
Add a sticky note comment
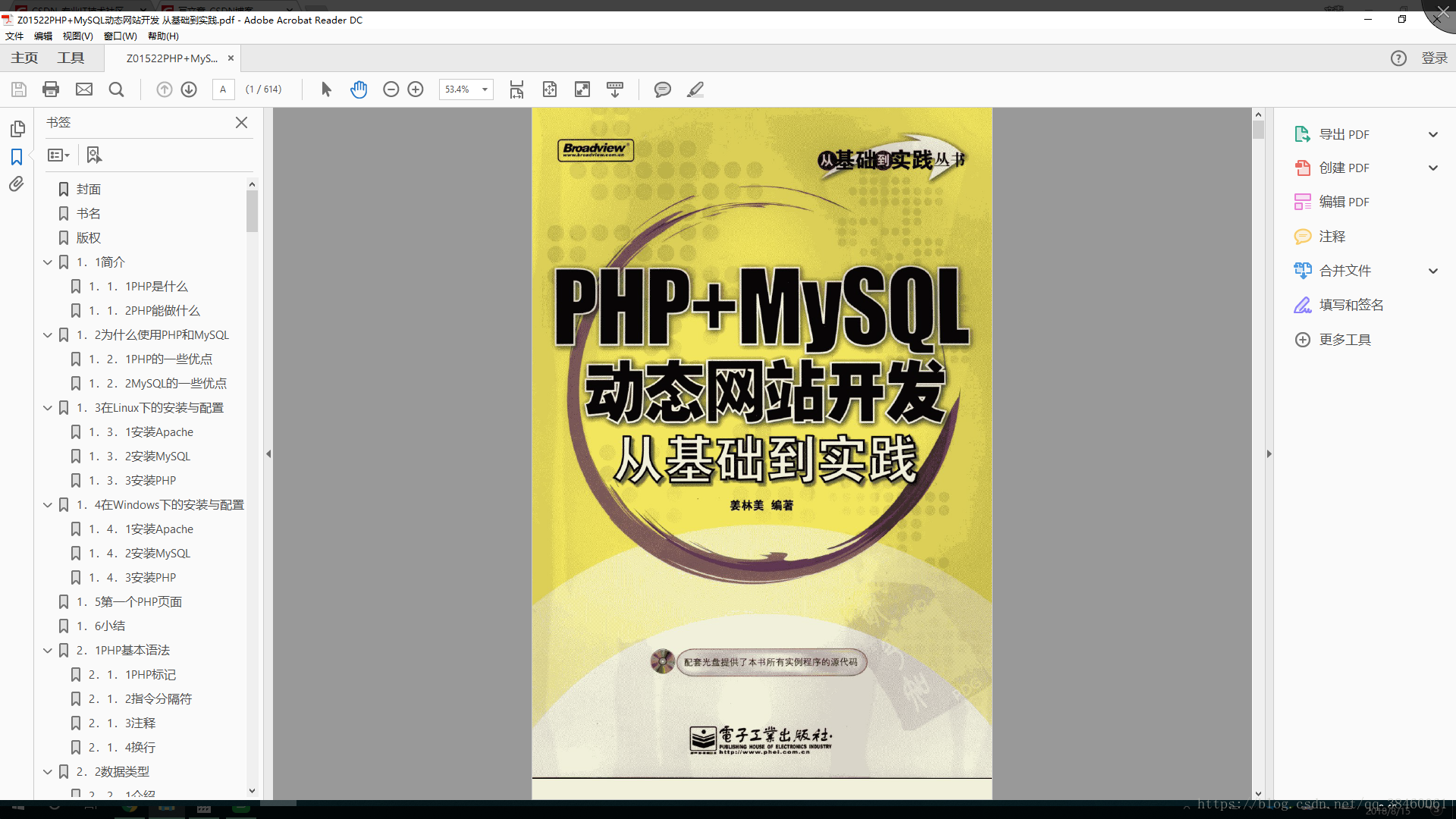[x=662, y=89]
